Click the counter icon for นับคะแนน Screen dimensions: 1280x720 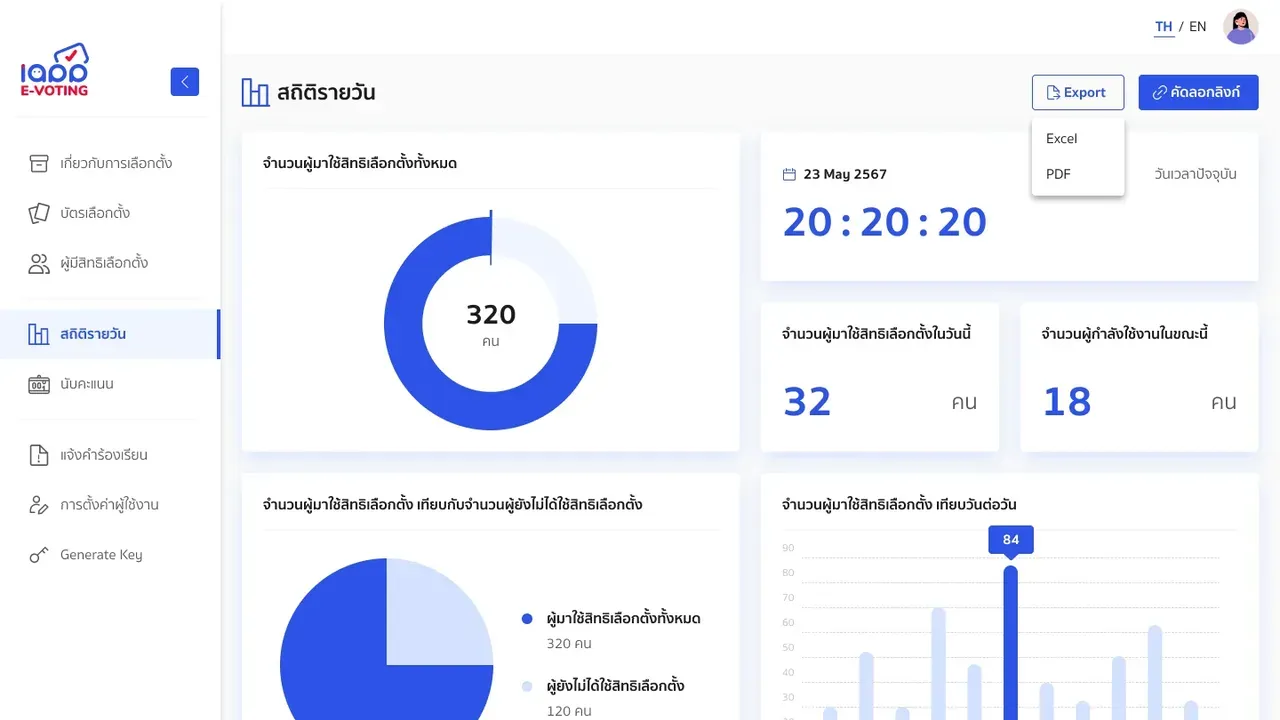[39, 384]
